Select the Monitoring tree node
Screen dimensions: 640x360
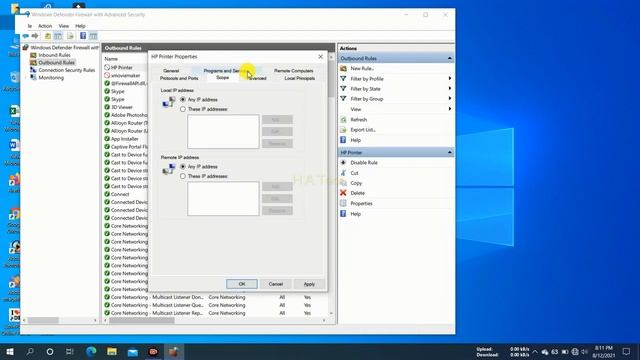[x=51, y=78]
